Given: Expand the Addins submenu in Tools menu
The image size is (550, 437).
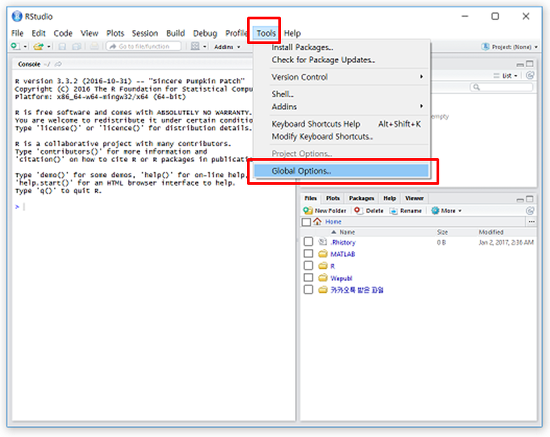Looking at the screenshot, I should [x=342, y=107].
